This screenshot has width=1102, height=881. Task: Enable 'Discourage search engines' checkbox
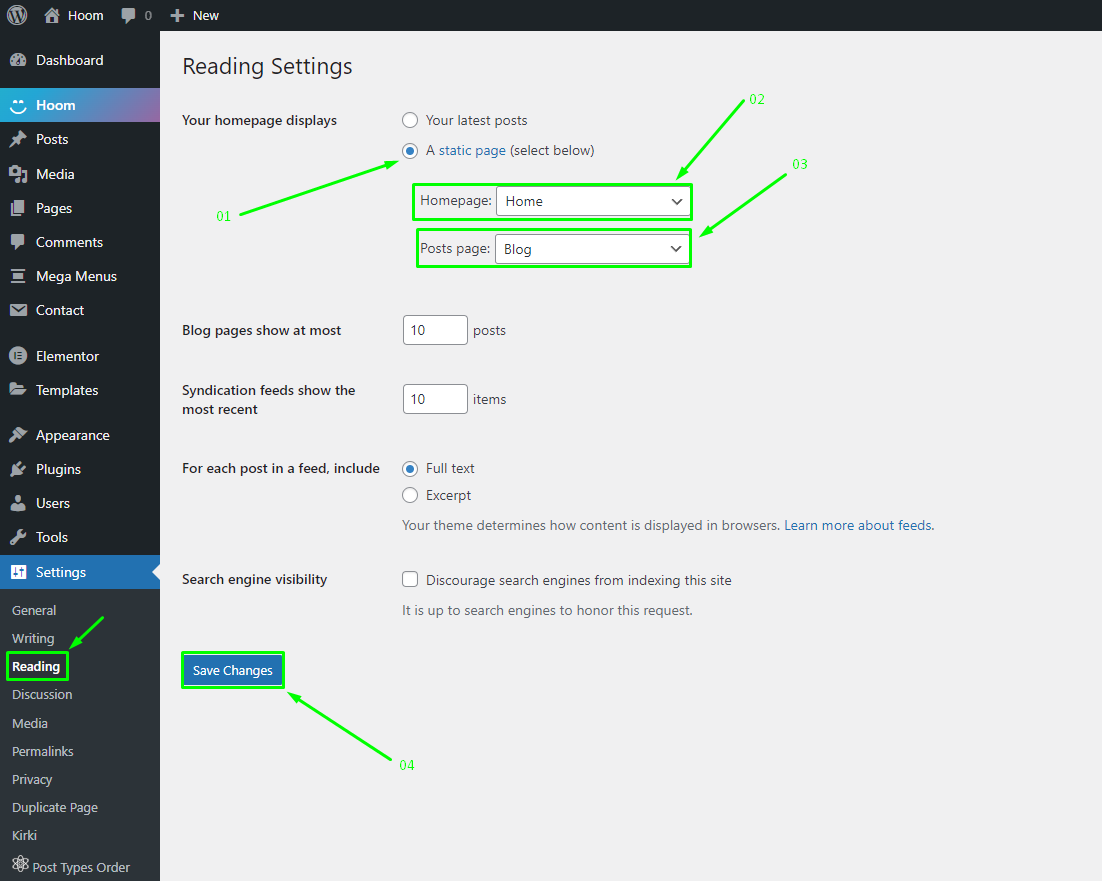pyautogui.click(x=410, y=579)
